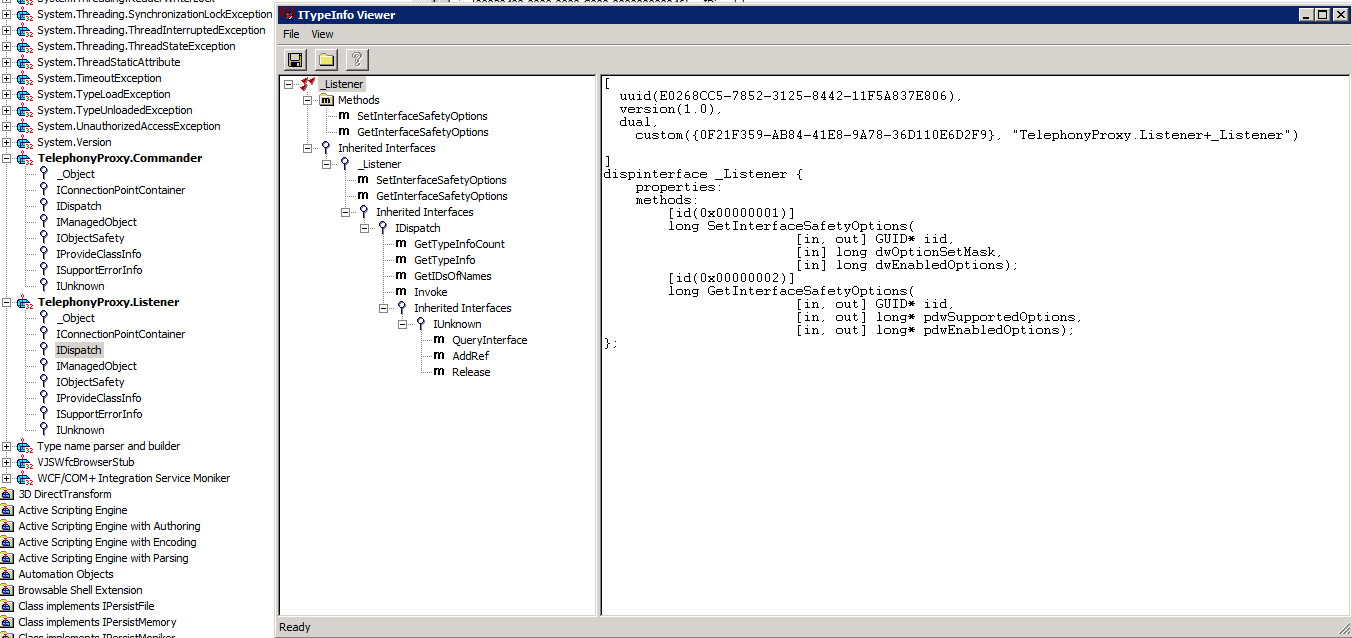The image size is (1352, 638).
Task: Collapse the TelephonyProxy.Commander class node
Action: point(6,158)
